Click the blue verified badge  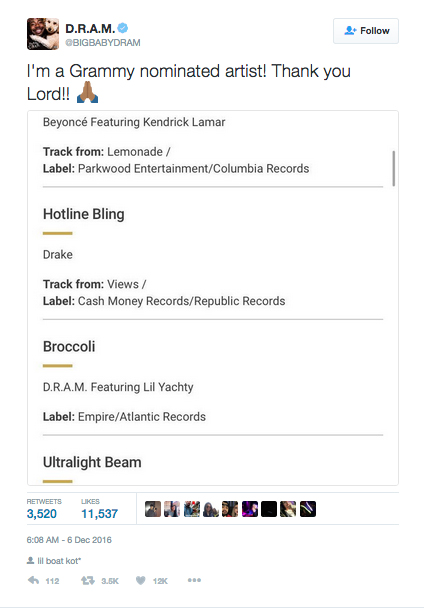tap(123, 28)
